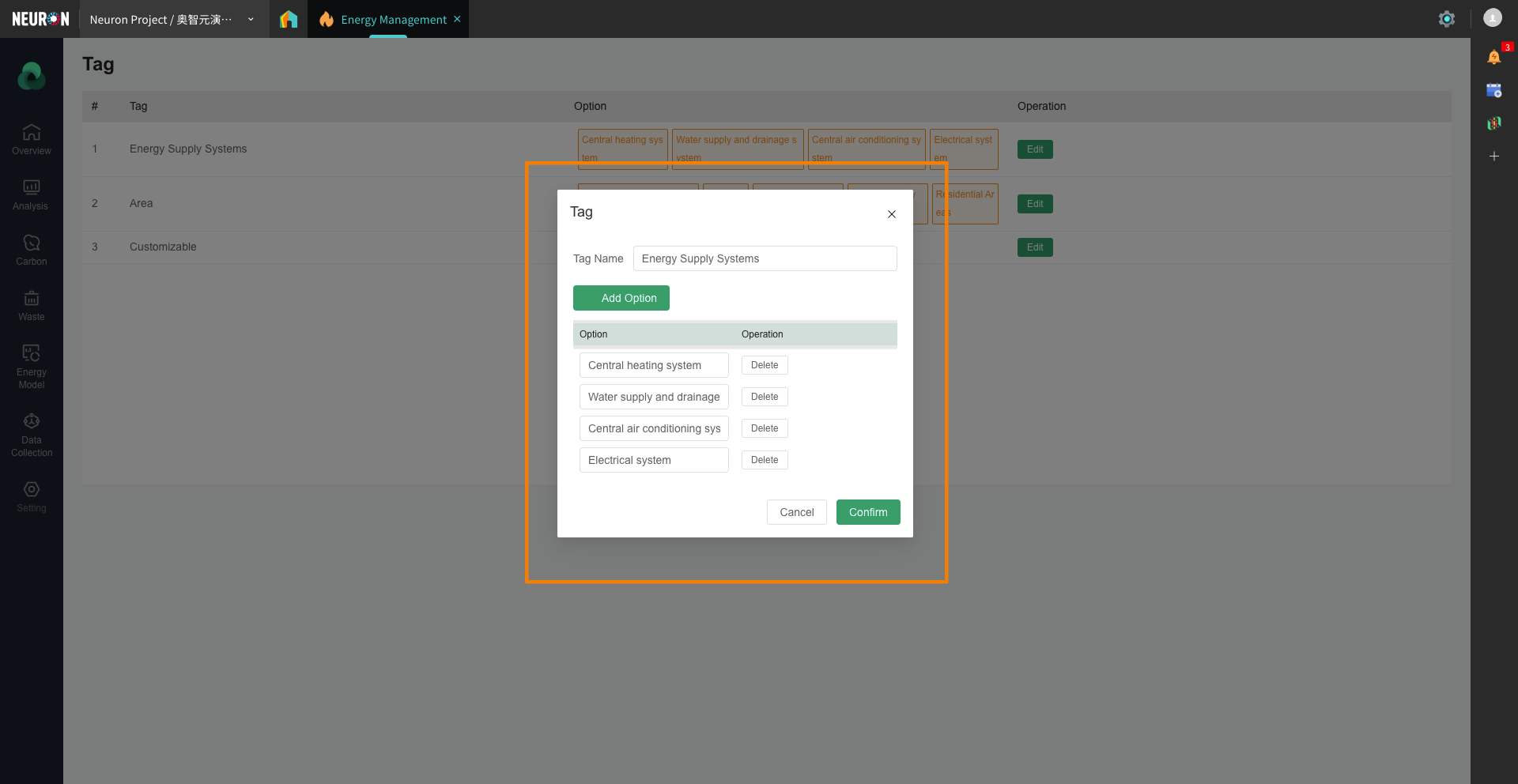Click the home icon tab

[289, 19]
